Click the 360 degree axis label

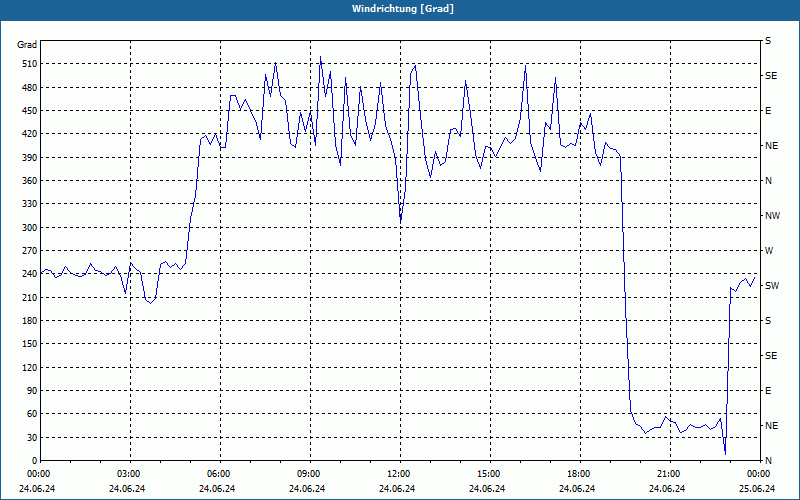click(x=28, y=181)
